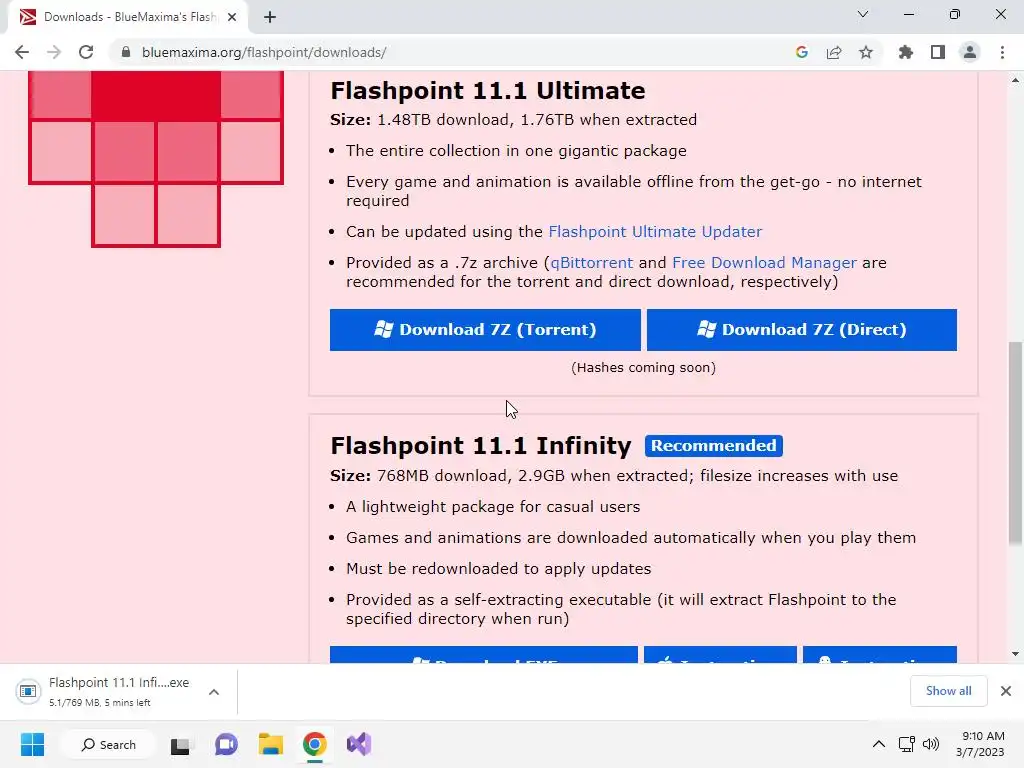1024x768 pixels.
Task: Open a new browser tab
Action: pos(270,17)
